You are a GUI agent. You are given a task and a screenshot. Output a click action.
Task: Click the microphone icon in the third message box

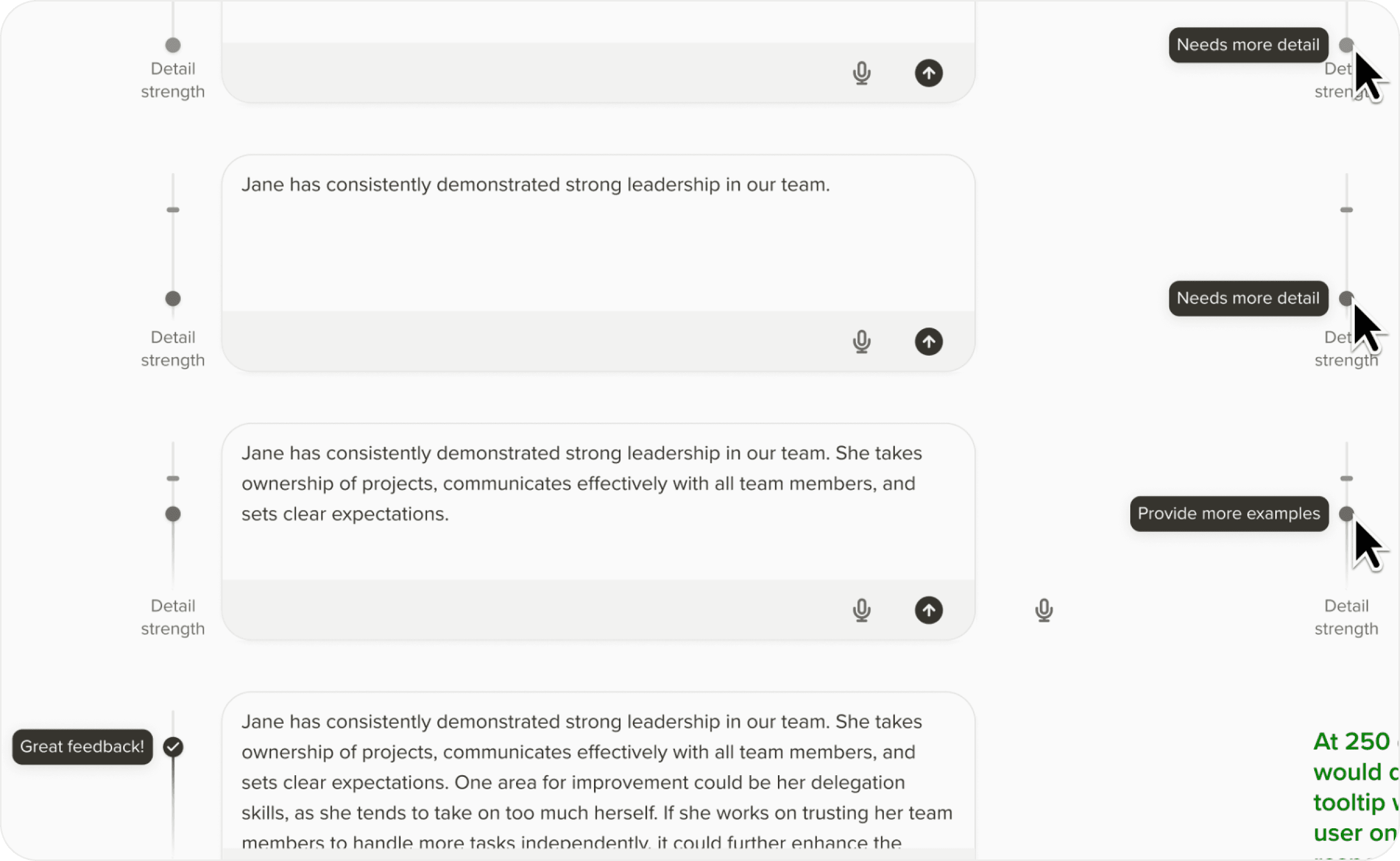(x=861, y=610)
